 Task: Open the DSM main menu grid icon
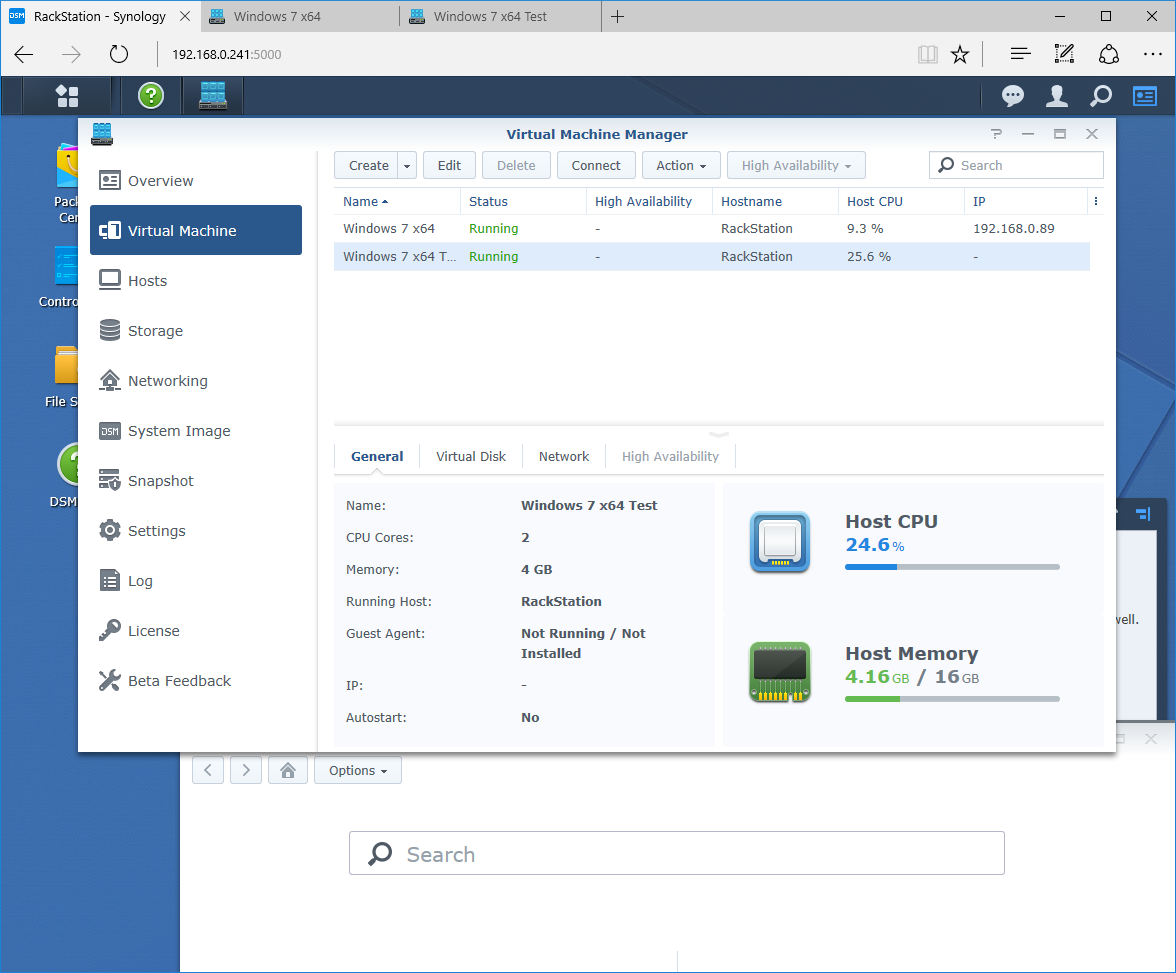[67, 95]
